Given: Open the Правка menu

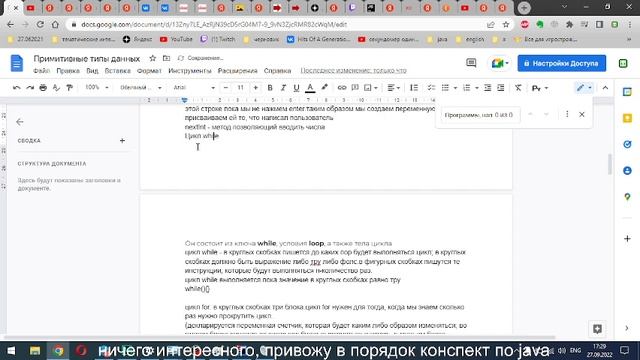Looking at the screenshot, I should pos(68,71).
